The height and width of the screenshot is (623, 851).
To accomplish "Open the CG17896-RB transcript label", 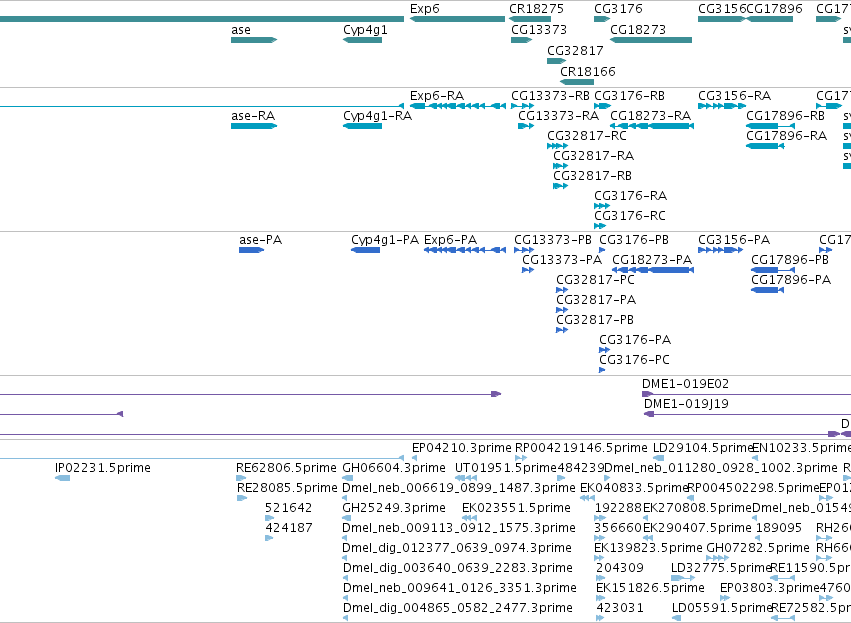I will tap(785, 116).
